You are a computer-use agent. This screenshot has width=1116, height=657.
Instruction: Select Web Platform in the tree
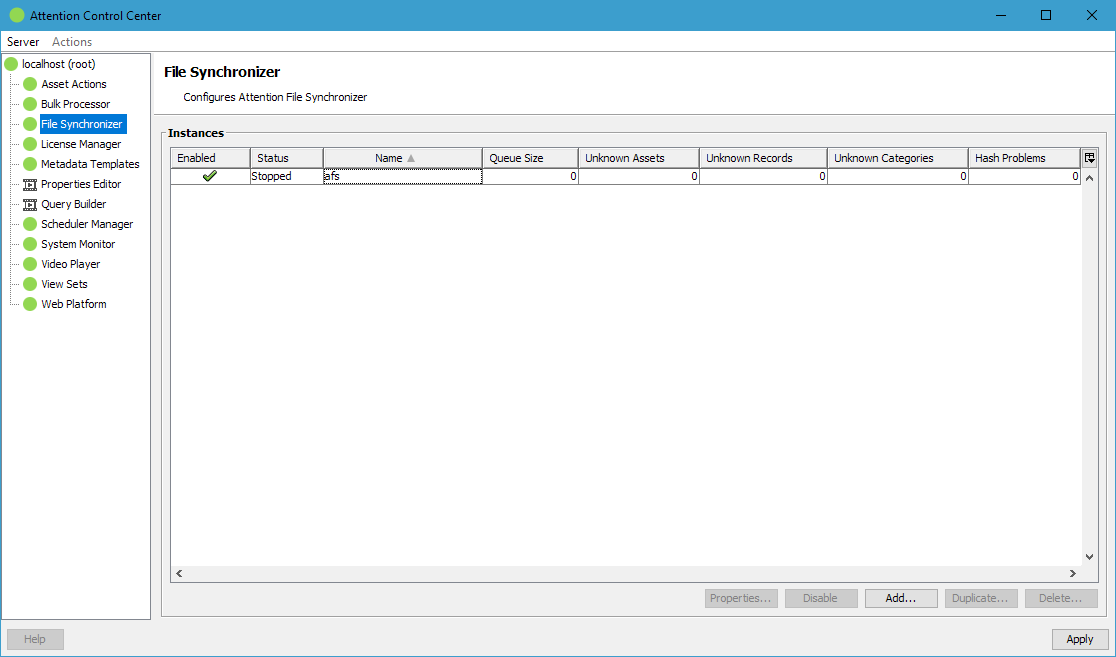[x=74, y=303]
